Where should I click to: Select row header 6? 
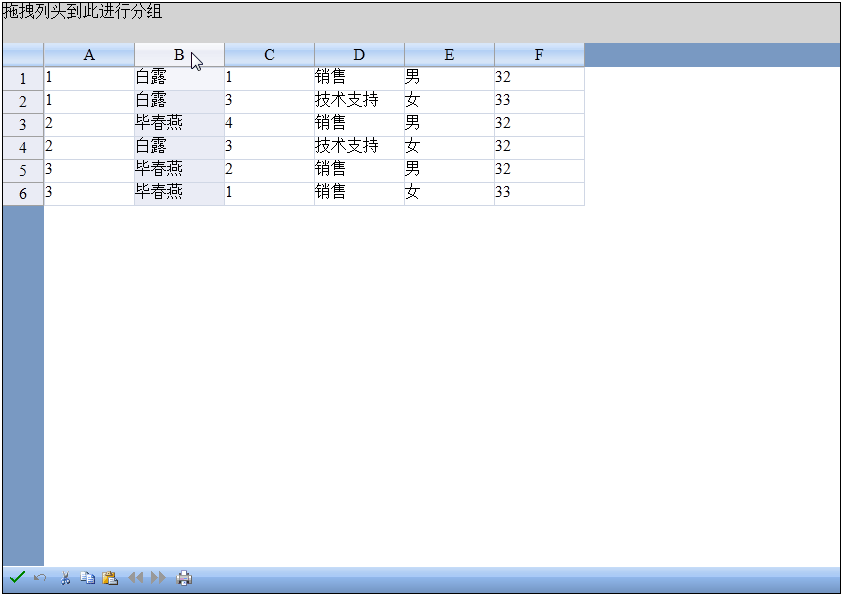click(x=23, y=194)
